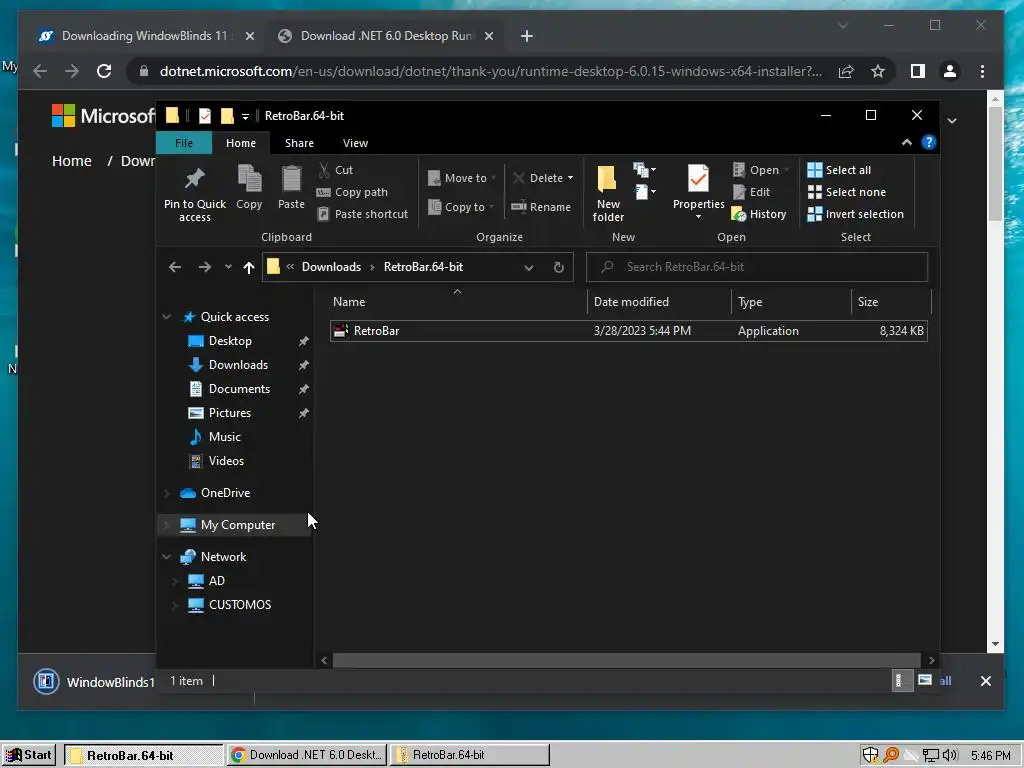Click the Paste ribbon icon

291,180
